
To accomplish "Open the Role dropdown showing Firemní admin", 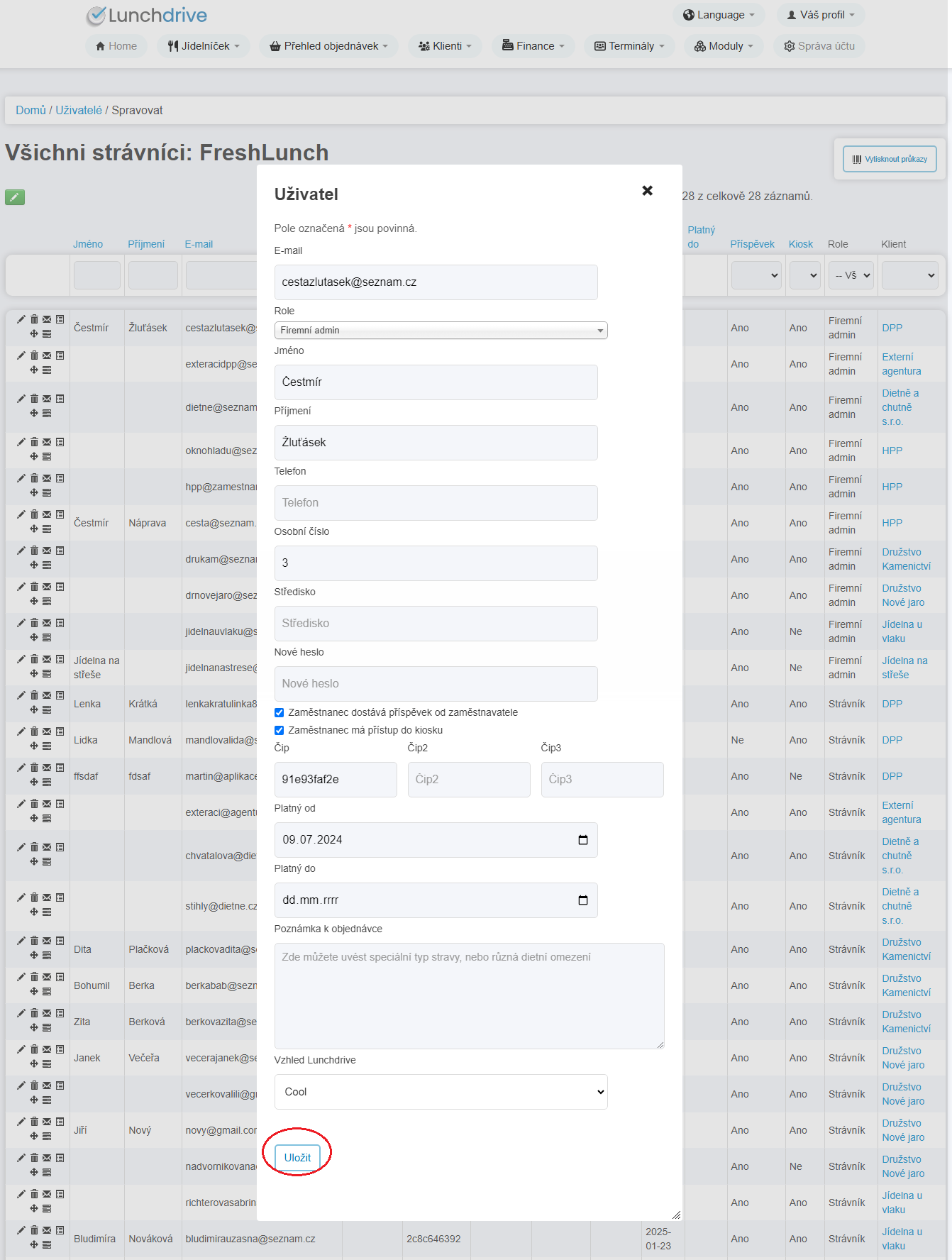I will pos(441,331).
